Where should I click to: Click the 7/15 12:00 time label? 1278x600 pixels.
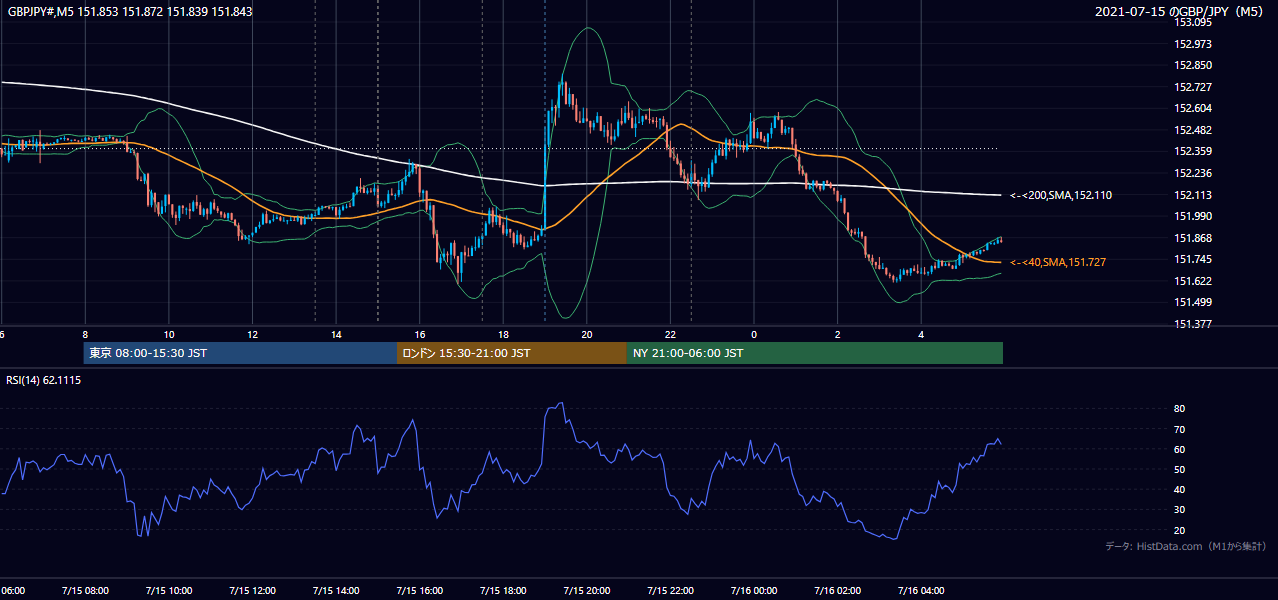[x=252, y=590]
